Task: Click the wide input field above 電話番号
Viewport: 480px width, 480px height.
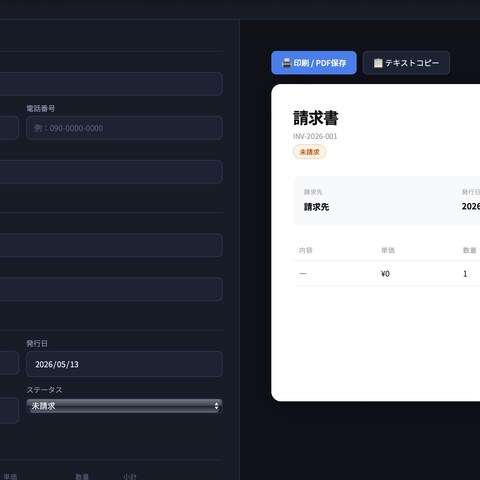Action: (111, 84)
